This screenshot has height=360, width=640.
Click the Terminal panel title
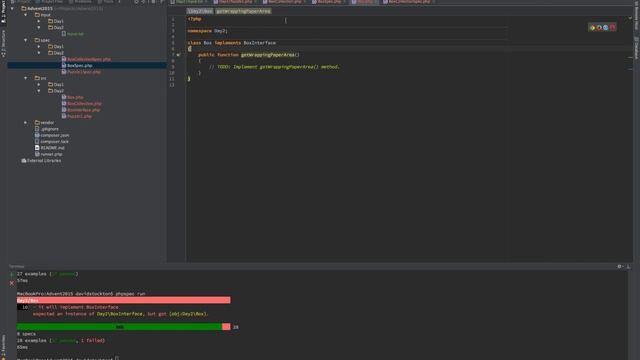(17, 267)
